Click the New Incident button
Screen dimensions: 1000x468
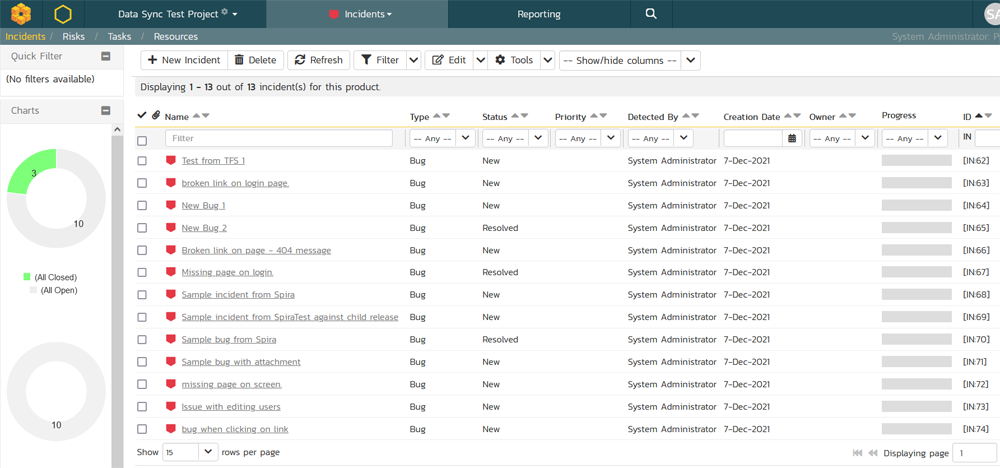click(184, 60)
